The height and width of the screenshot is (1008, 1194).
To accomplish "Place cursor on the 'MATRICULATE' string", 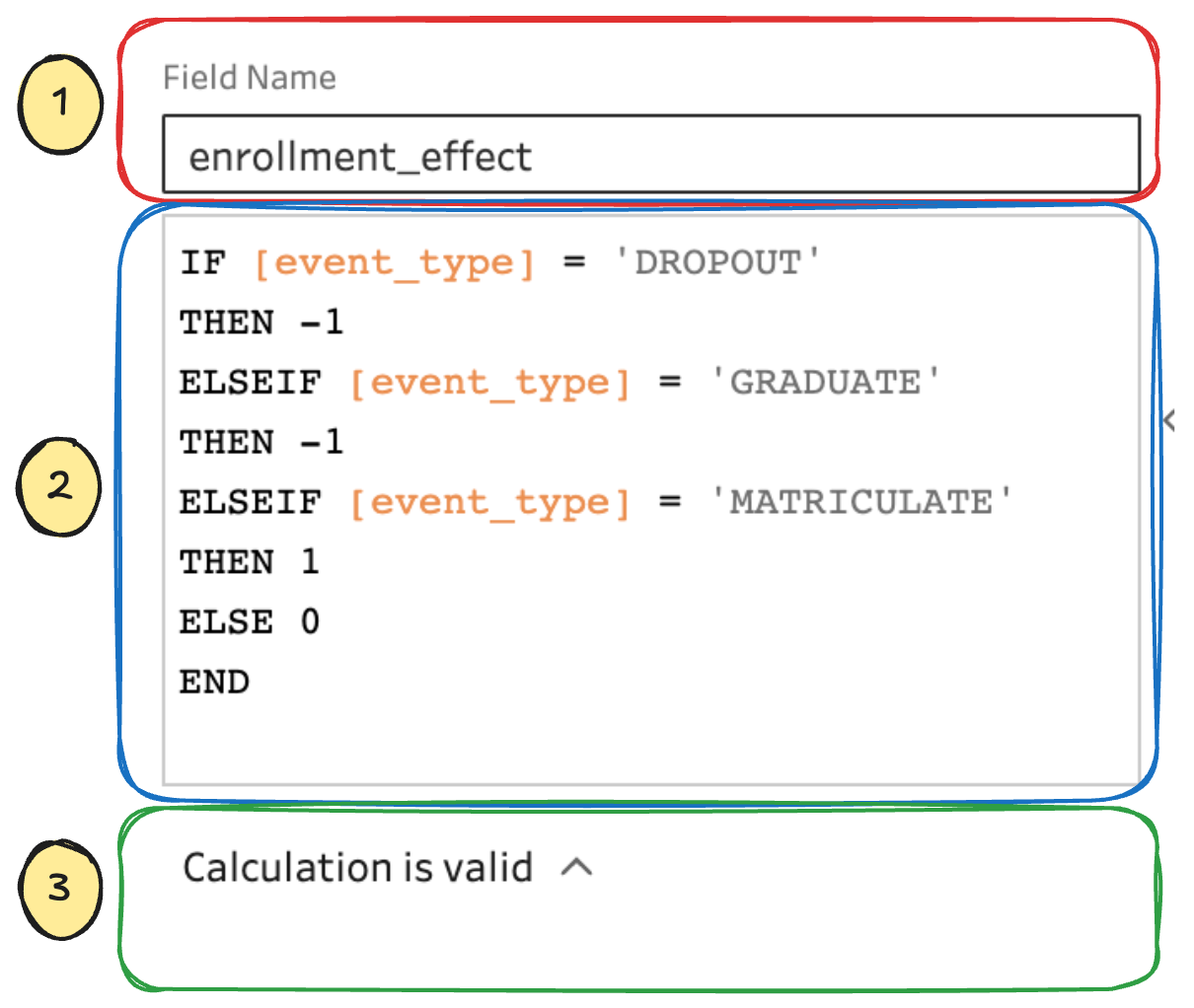I will click(x=860, y=502).
